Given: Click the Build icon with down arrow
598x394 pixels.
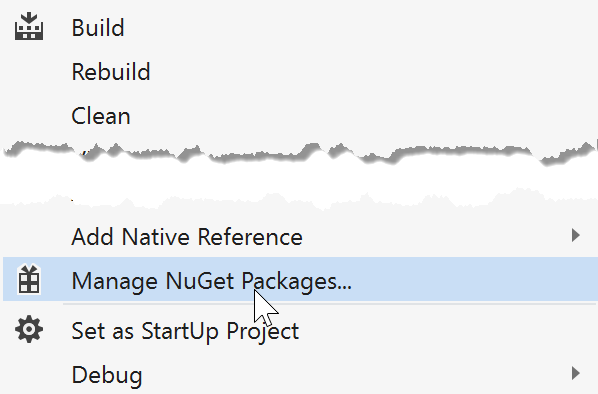Looking at the screenshot, I should [x=29, y=26].
